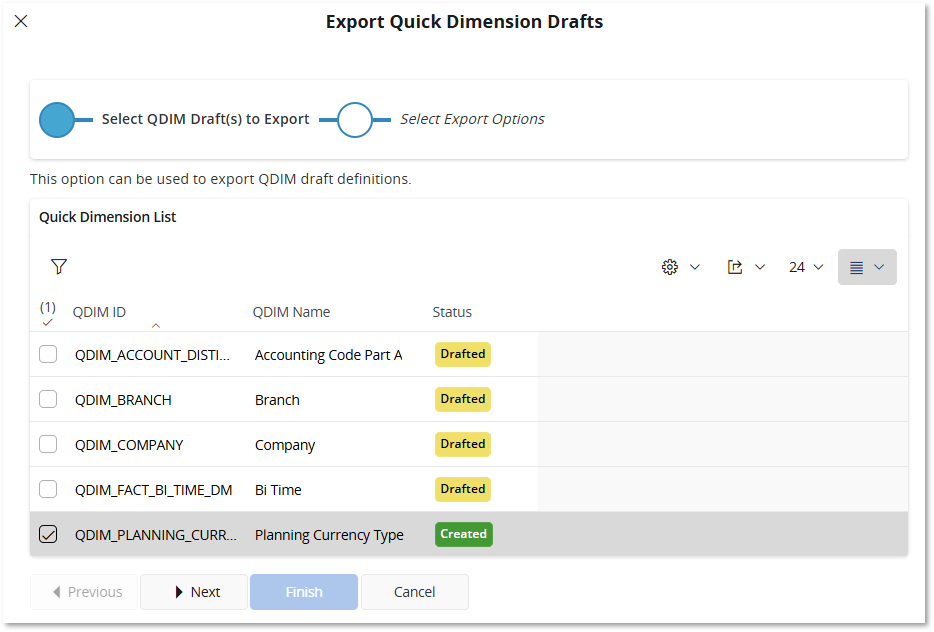
Task: Open the 24 rows page size dropdown
Action: (x=806, y=267)
